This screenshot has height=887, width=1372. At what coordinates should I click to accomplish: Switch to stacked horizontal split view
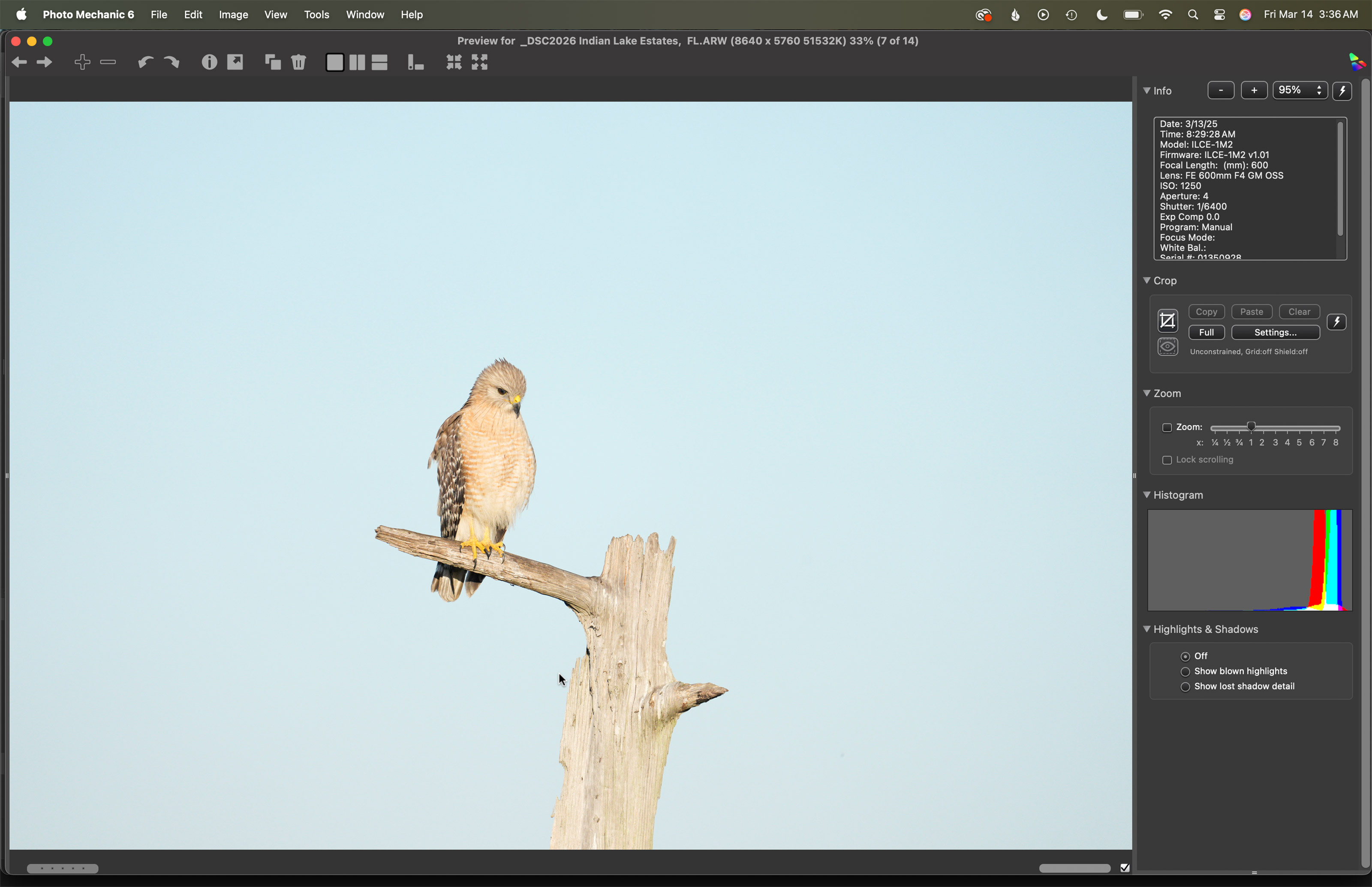379,62
